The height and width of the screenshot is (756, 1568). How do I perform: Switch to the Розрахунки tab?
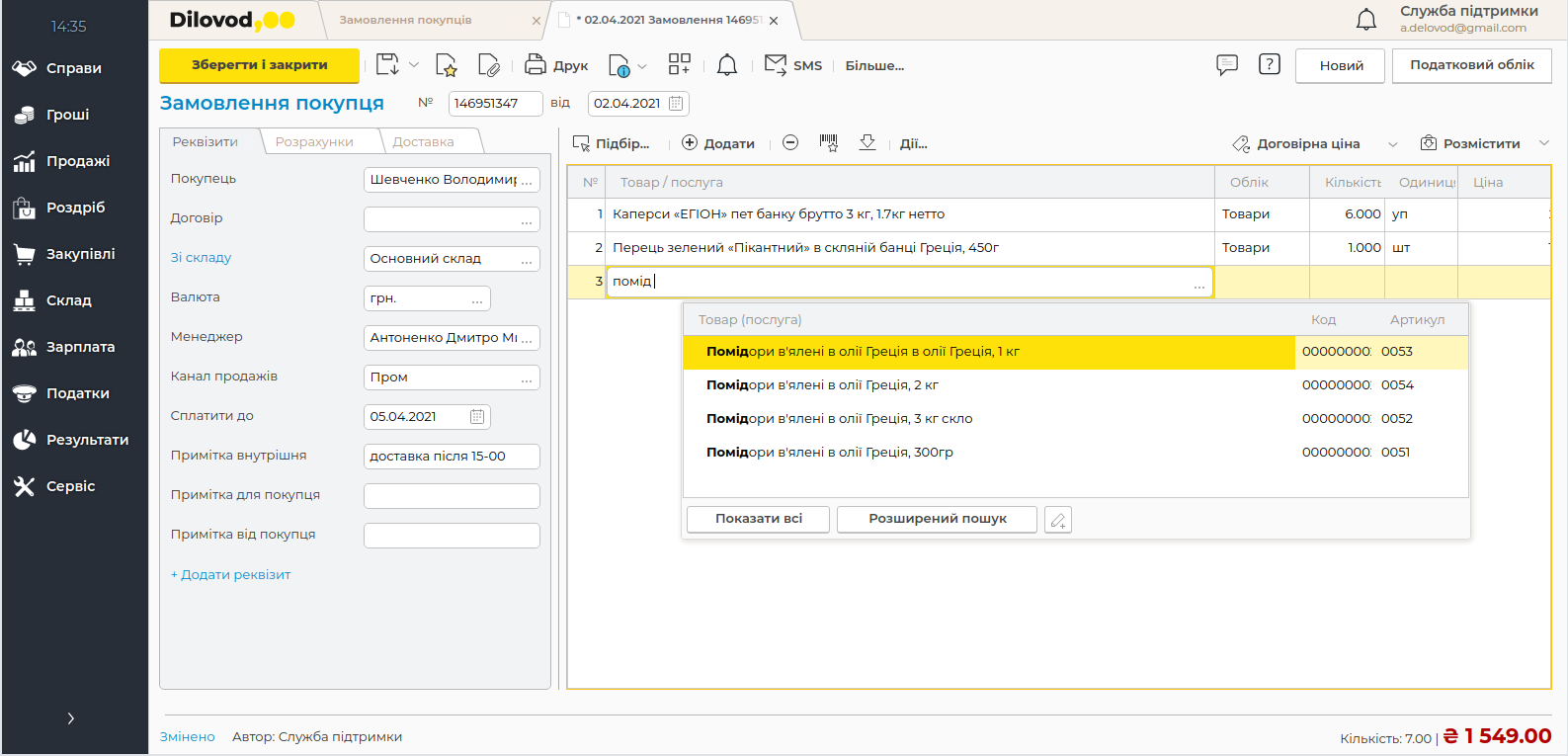314,142
